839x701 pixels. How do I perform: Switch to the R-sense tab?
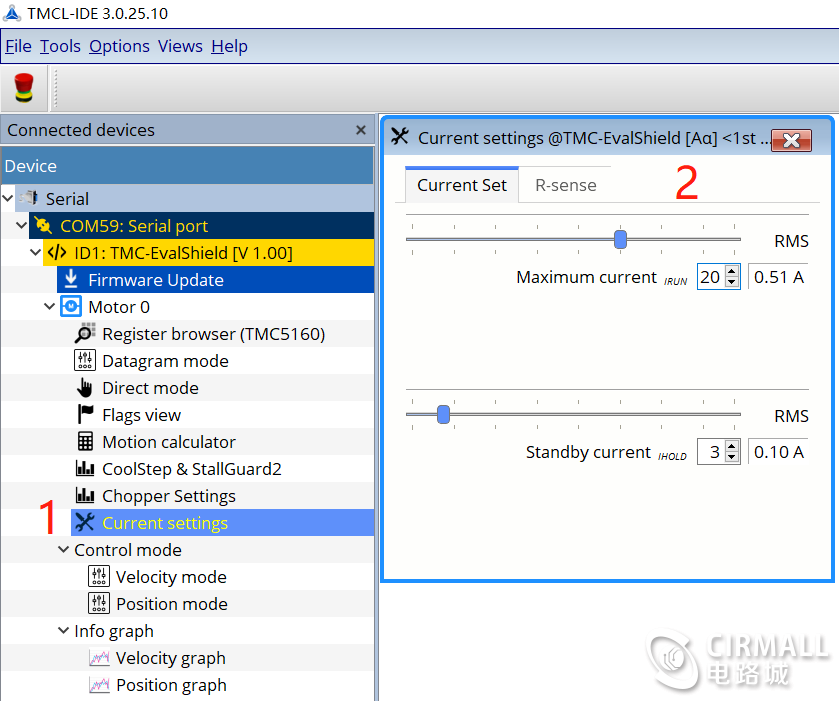pyautogui.click(x=565, y=185)
